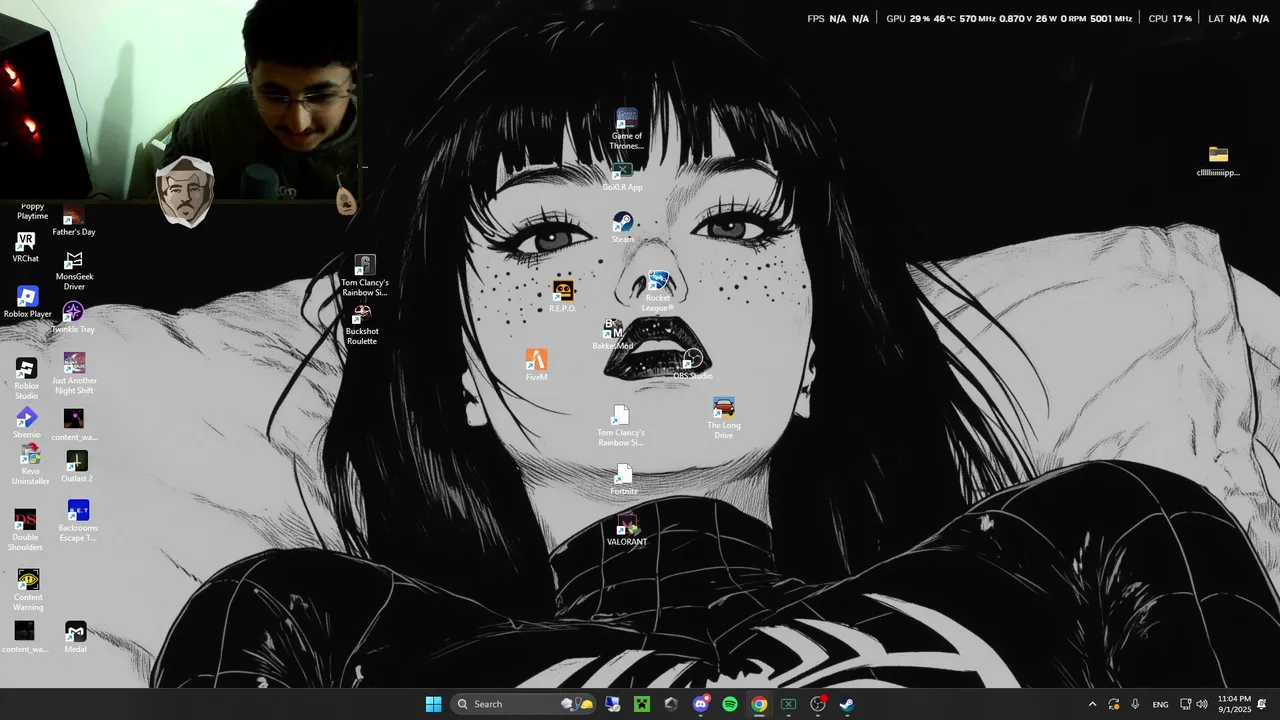Select the BakkesMod desktop shortcut
Screen dimensions: 1280x720
612,335
